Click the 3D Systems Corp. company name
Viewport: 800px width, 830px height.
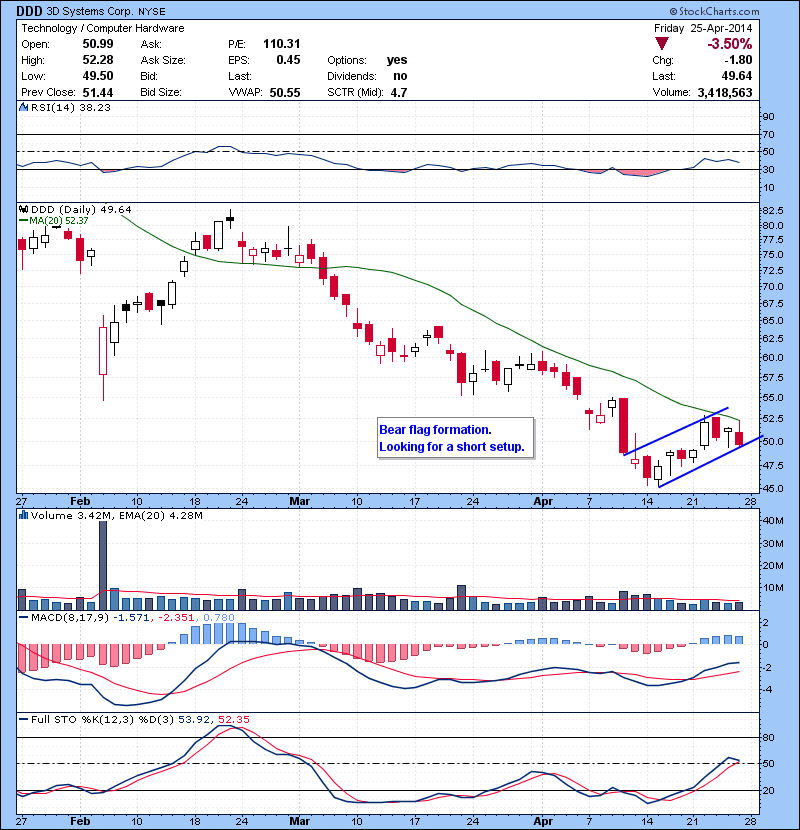pos(90,11)
